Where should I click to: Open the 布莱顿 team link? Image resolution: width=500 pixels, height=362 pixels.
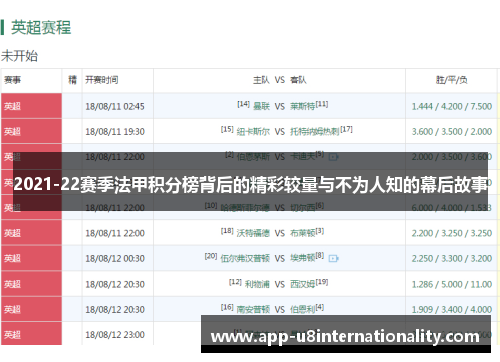coord(302,233)
